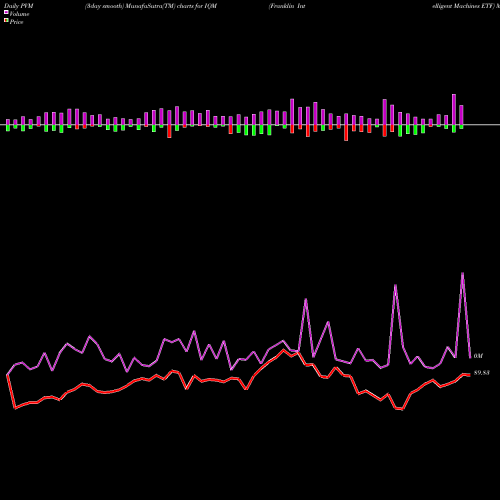
Task: Click the Volume legend swatch
Action: (6, 12)
